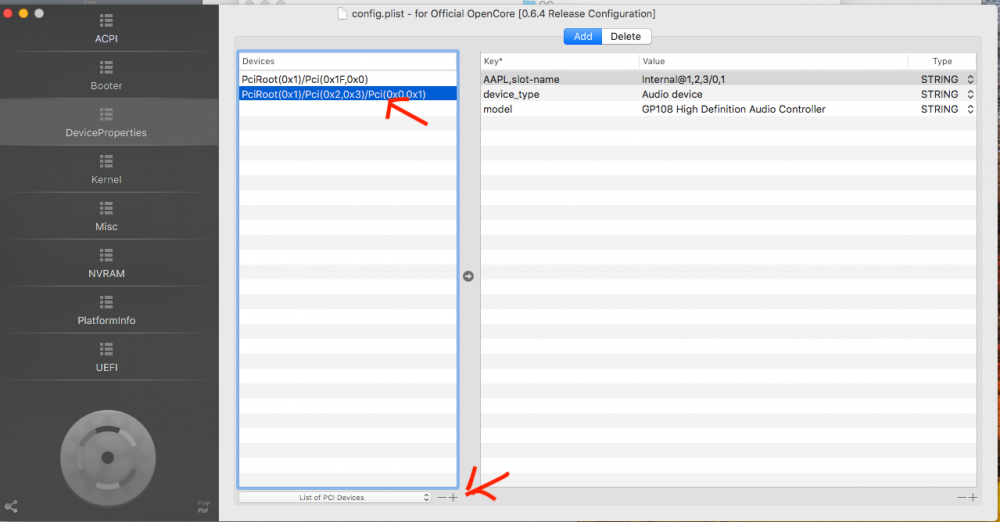Select device PciRoot(0x1)/Pci(0x2,0x3)/Pci(0x0,0x1)
The height and width of the screenshot is (522, 1000).
click(x=348, y=94)
